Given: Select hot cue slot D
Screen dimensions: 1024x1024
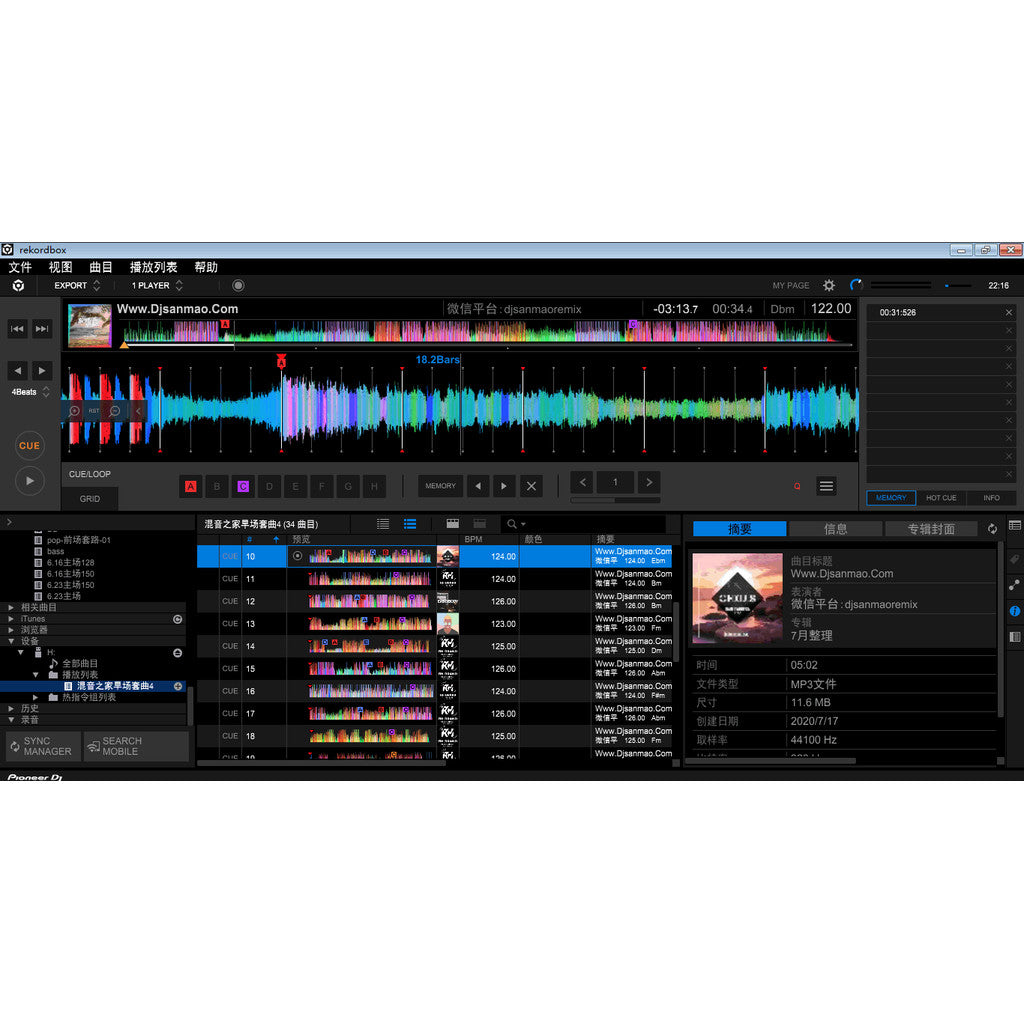Looking at the screenshot, I should pos(269,486).
